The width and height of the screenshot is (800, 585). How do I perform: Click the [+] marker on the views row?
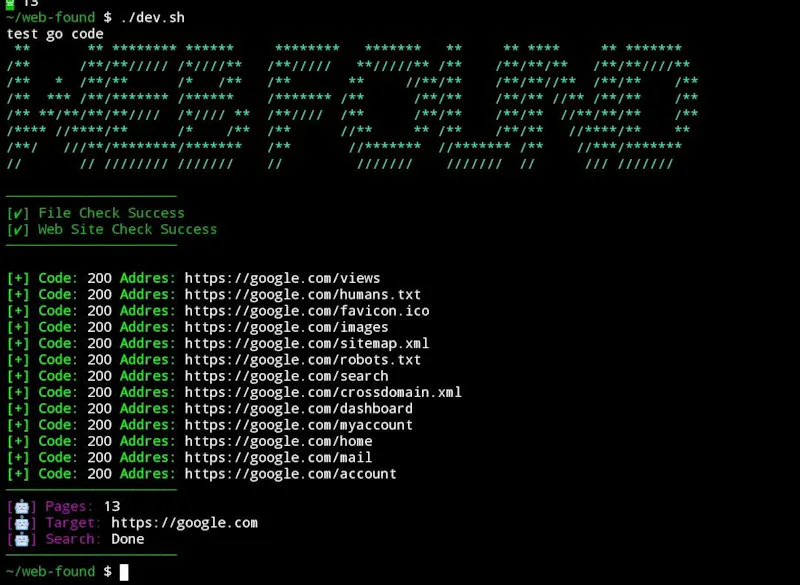coord(18,278)
